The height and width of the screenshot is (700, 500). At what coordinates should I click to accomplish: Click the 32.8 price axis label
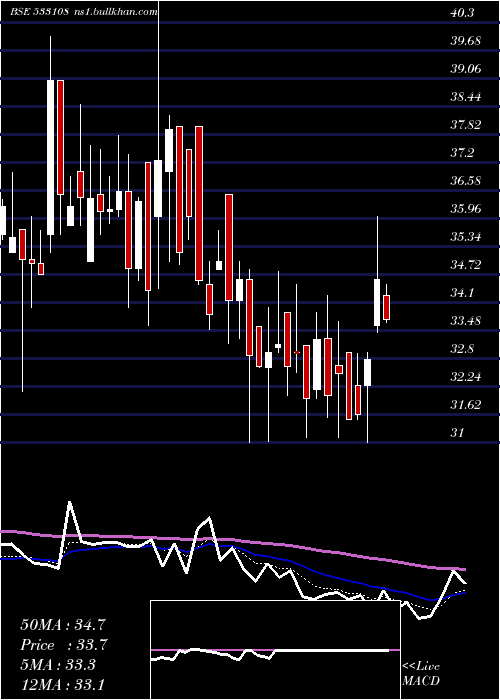tap(462, 349)
